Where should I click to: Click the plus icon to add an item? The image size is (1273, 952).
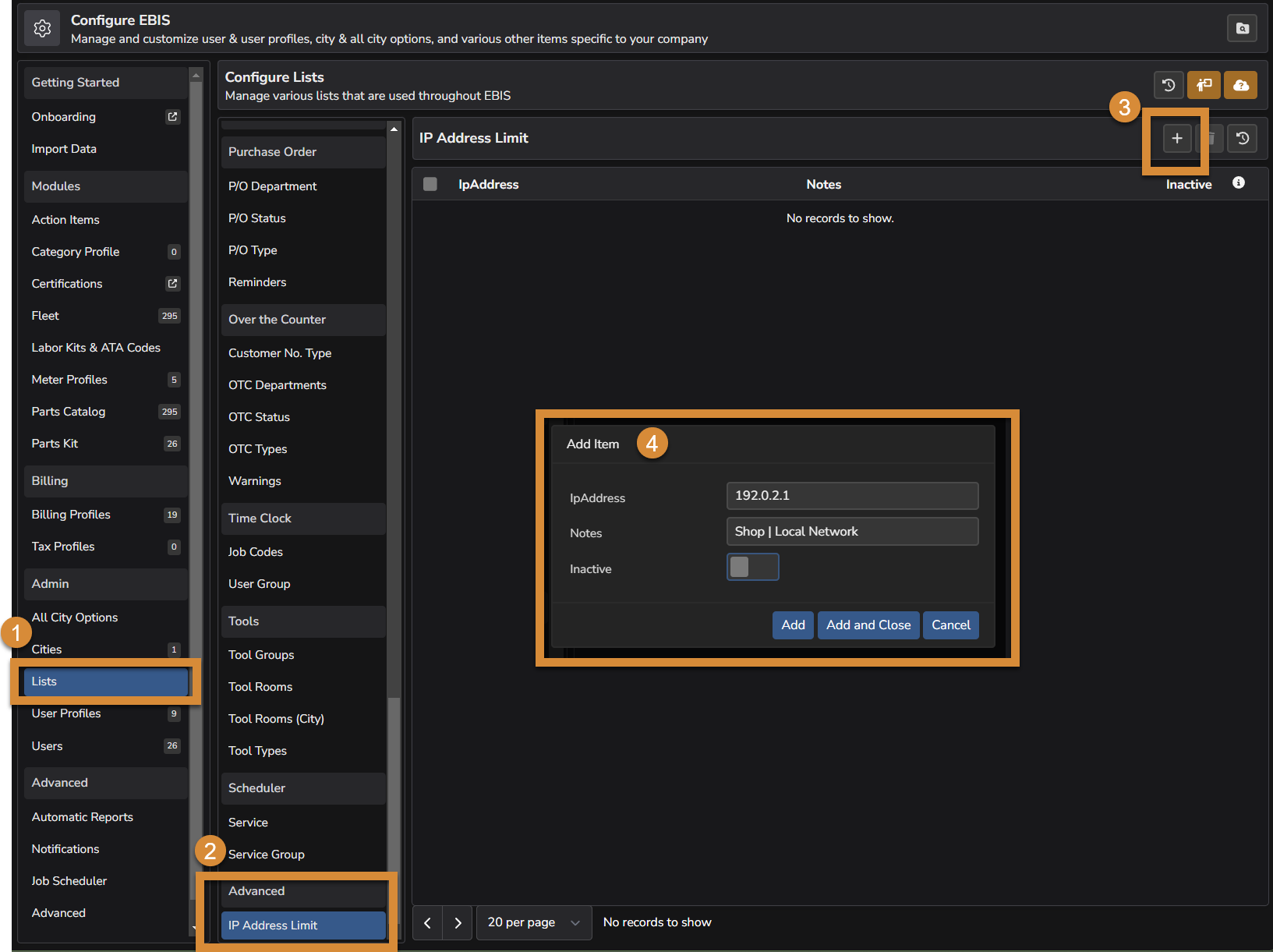point(1176,139)
